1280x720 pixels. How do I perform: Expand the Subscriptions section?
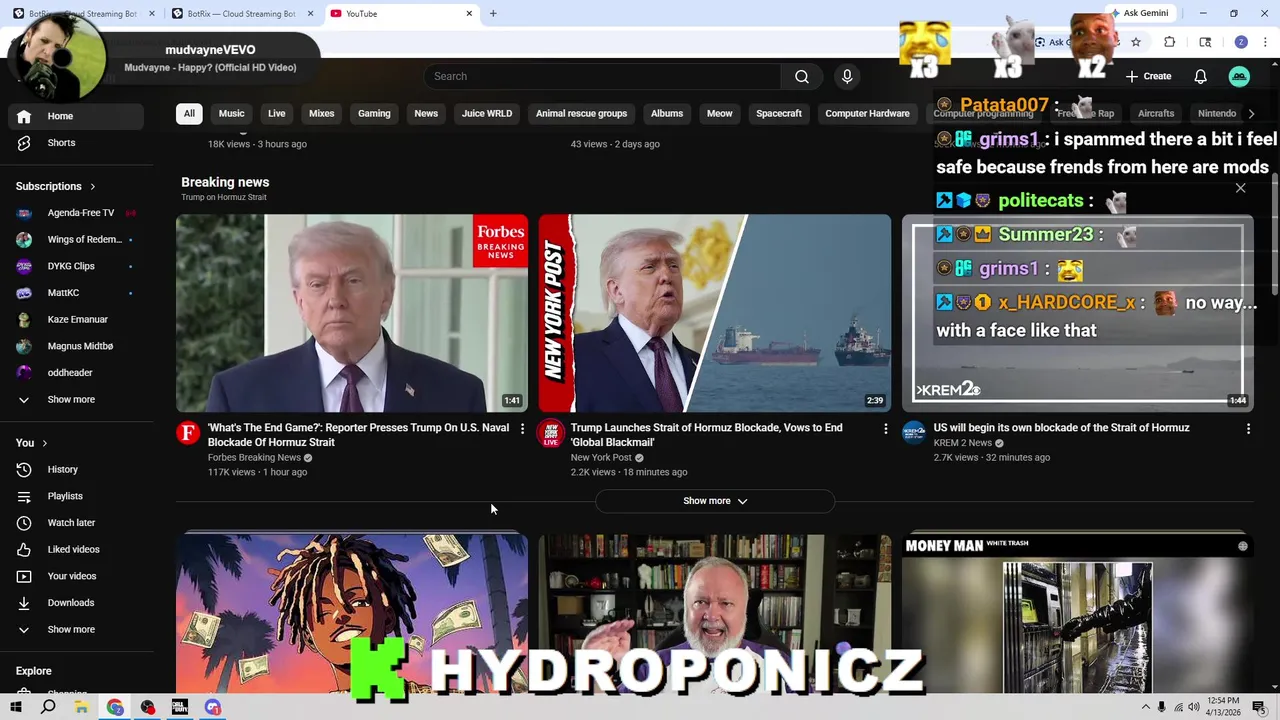click(56, 186)
